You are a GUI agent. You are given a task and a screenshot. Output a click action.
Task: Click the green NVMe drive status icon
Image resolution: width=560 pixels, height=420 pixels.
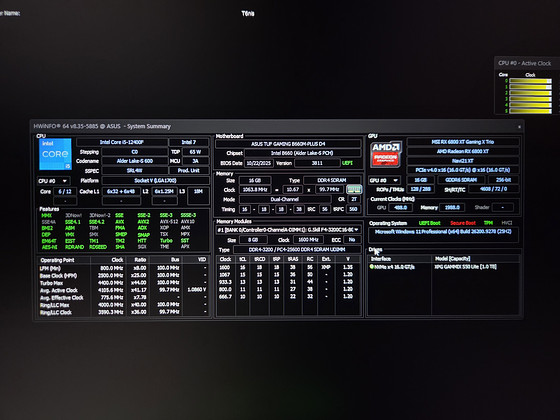(x=371, y=267)
